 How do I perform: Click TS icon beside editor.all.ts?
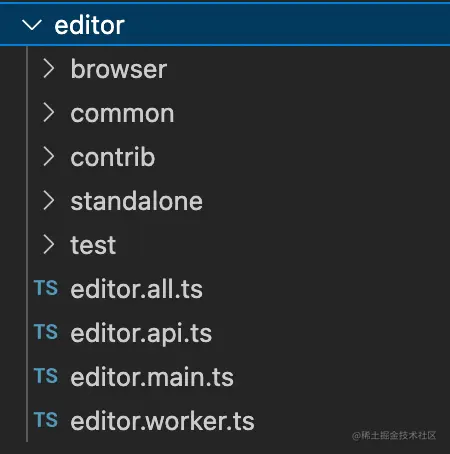pyautogui.click(x=46, y=288)
